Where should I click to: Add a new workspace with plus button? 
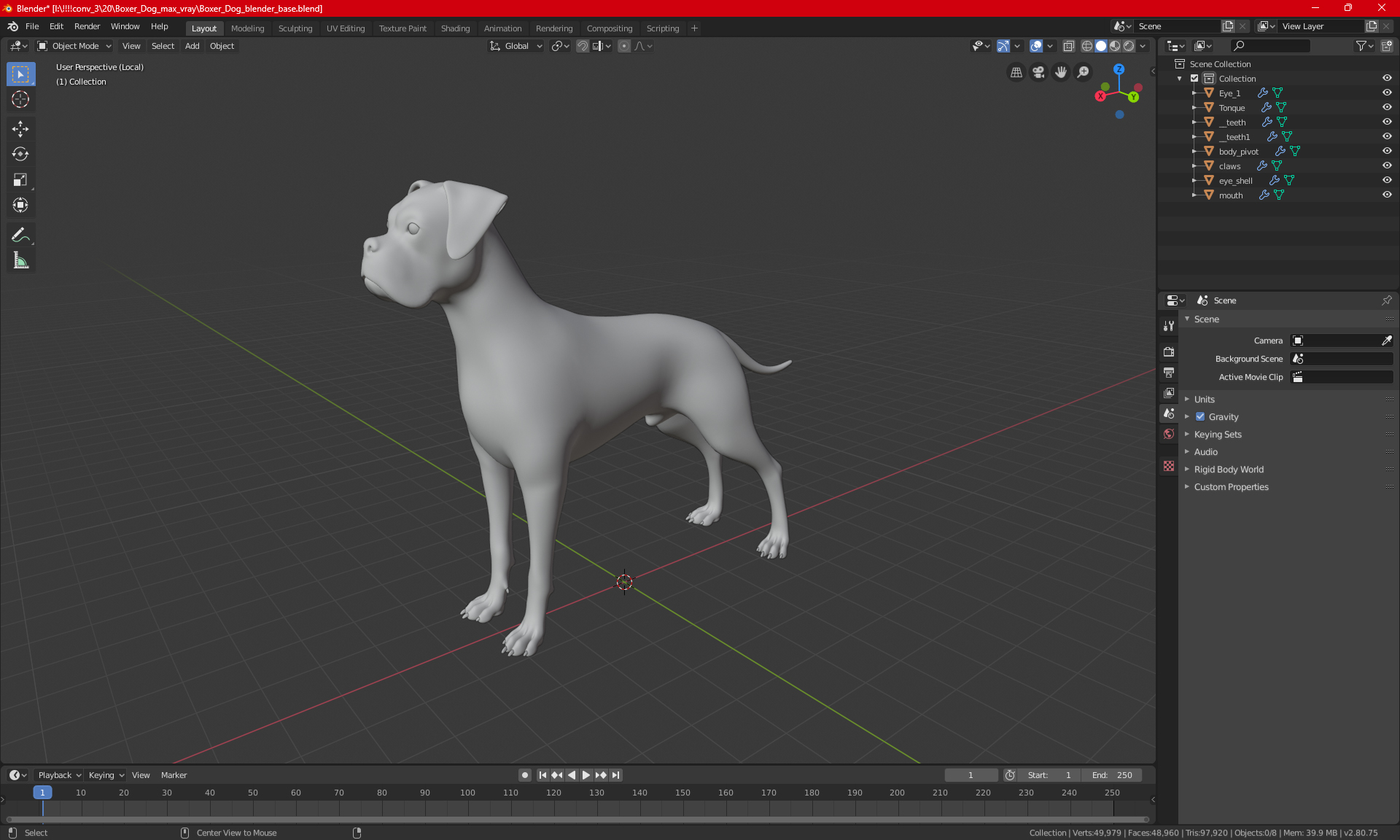tap(694, 28)
